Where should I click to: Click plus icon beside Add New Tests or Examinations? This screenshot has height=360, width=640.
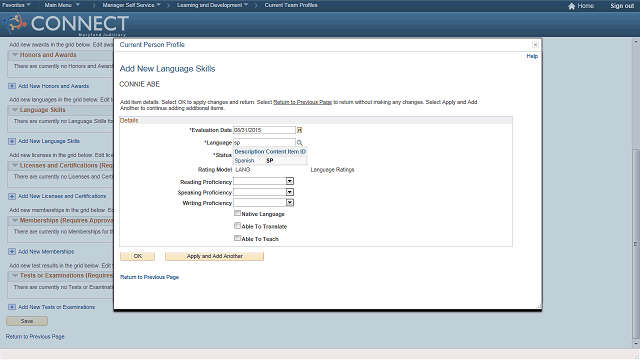click(x=12, y=307)
